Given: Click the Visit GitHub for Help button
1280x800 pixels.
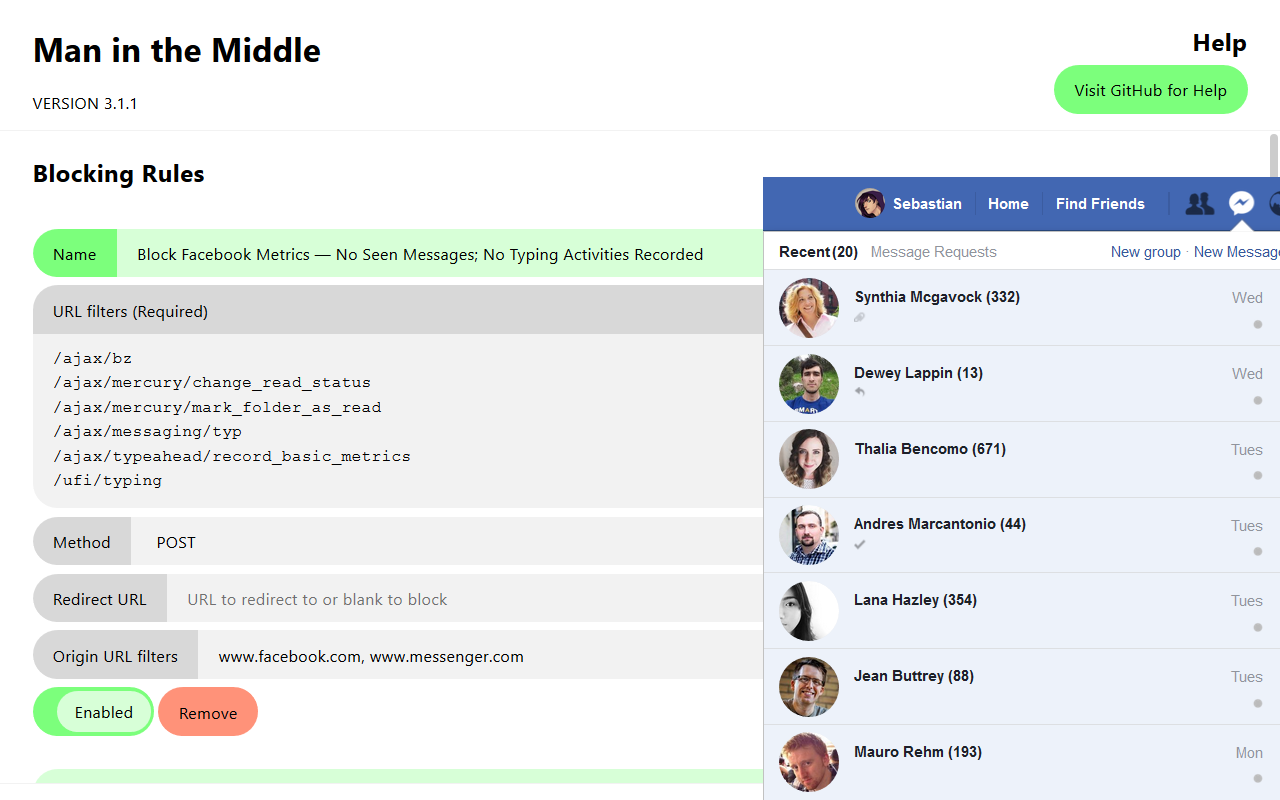Looking at the screenshot, I should click(1150, 90).
